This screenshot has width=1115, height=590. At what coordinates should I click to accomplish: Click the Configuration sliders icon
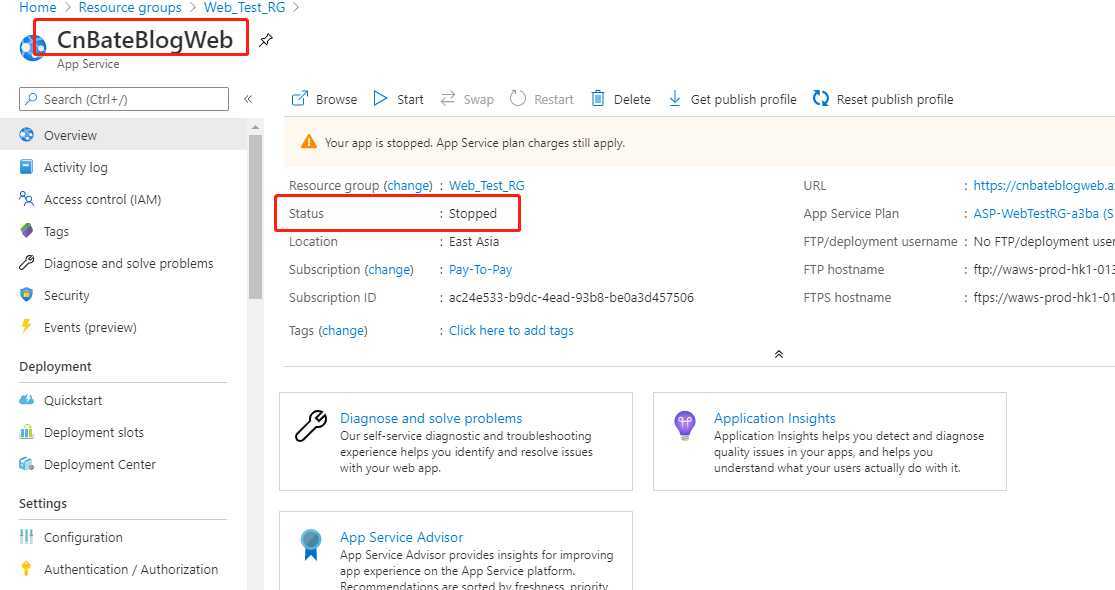(x=26, y=537)
